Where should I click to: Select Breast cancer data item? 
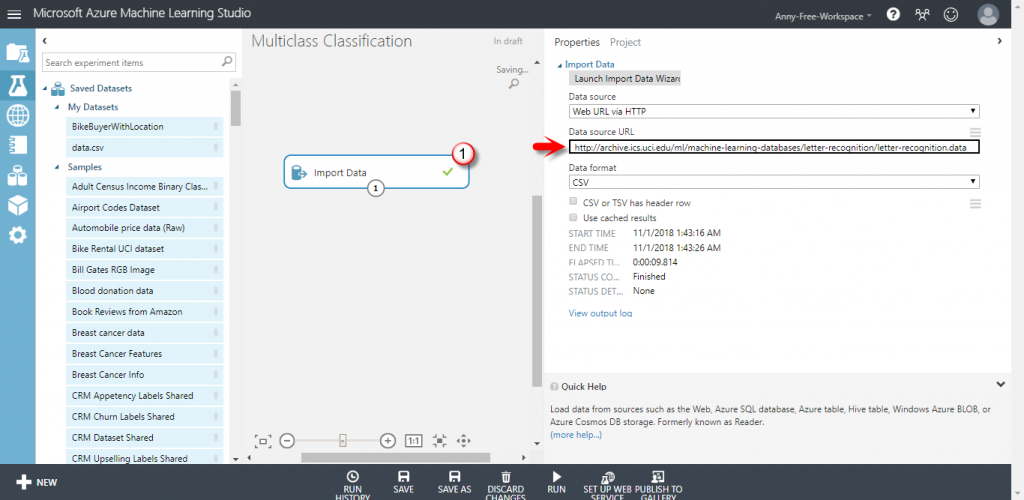click(x=144, y=333)
